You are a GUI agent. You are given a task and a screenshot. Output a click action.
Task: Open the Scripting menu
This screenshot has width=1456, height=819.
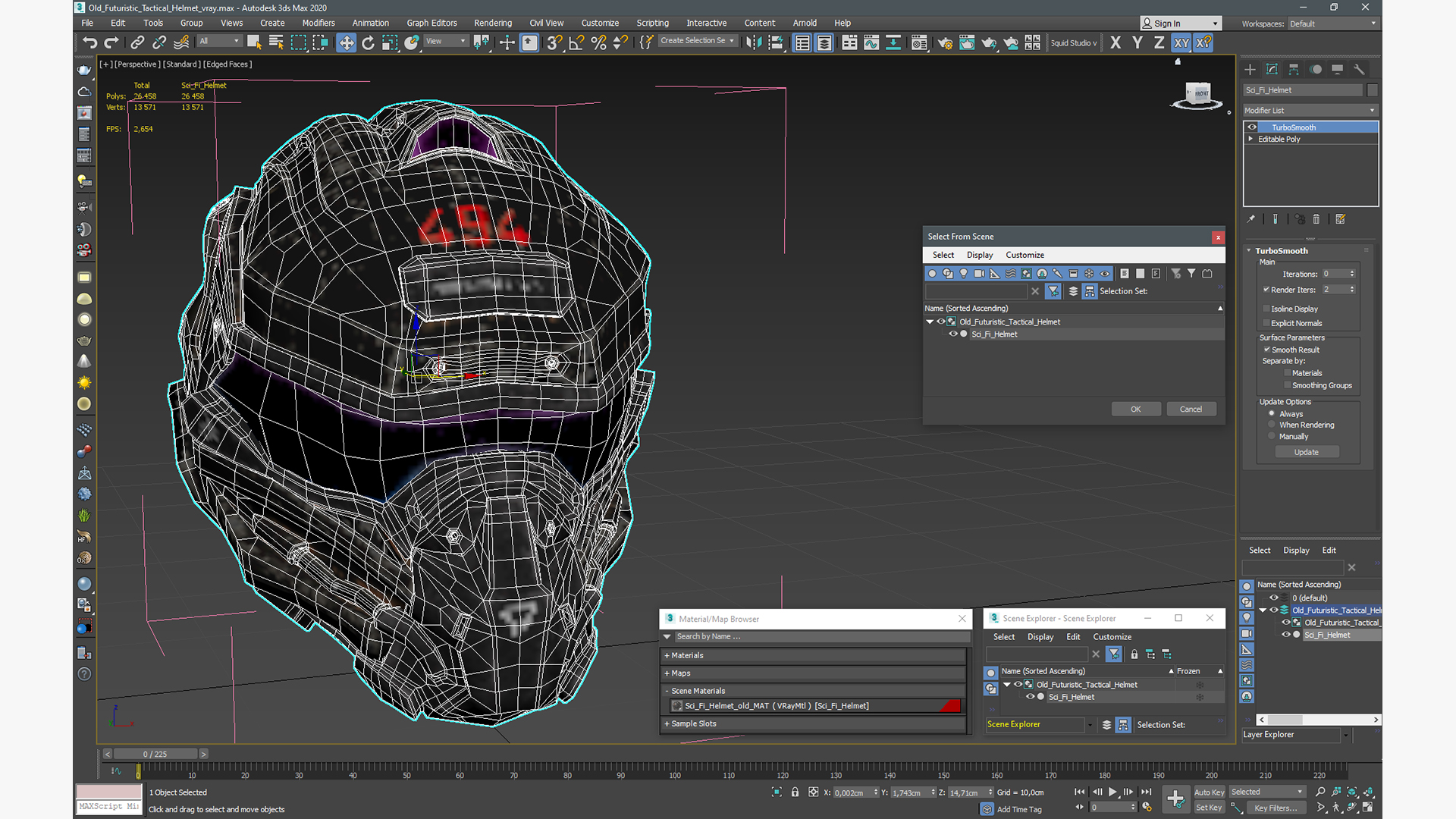(x=652, y=23)
